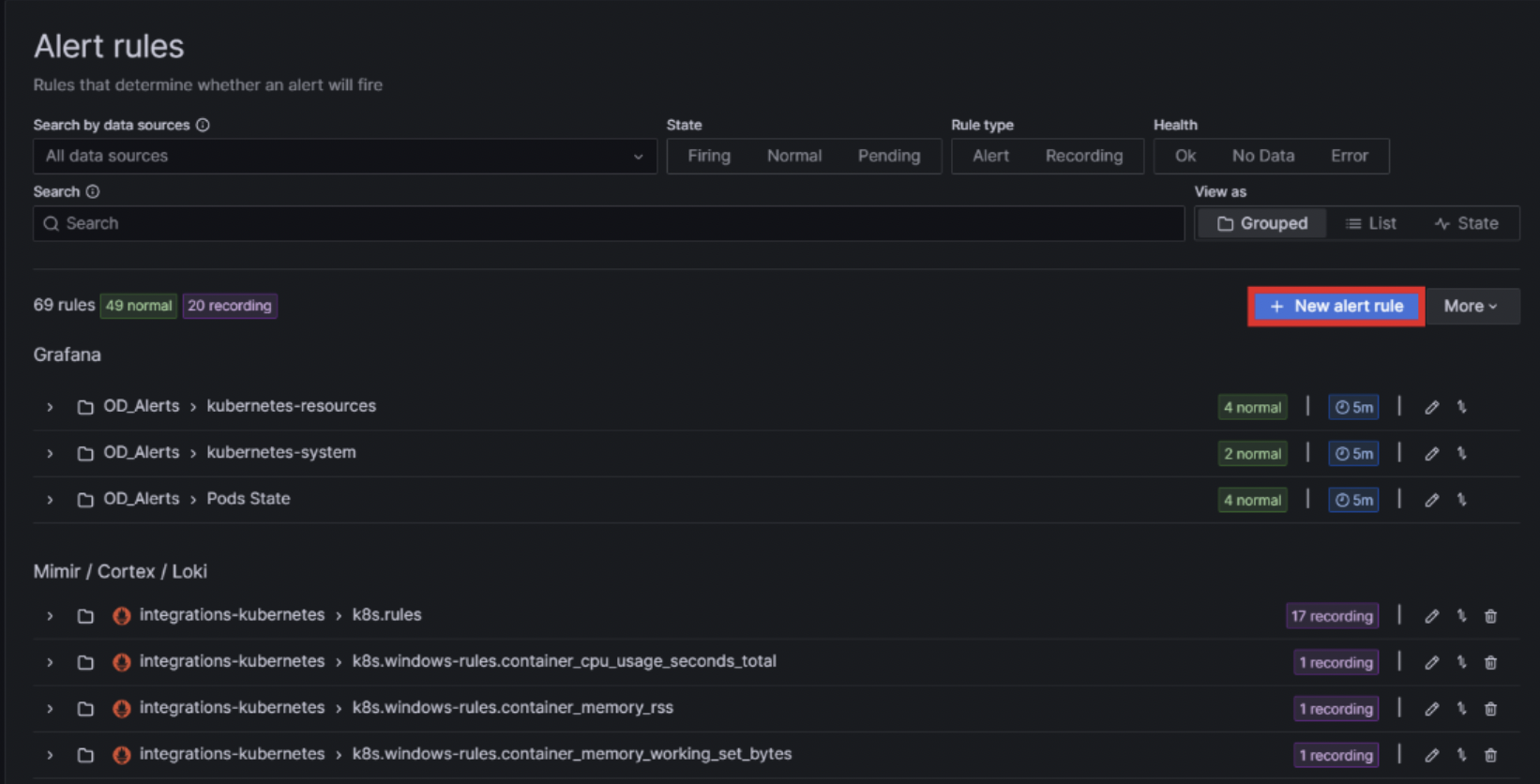Image resolution: width=1540 pixels, height=784 pixels.
Task: Expand the integrations-kubernetes k8s.rules group
Action: click(x=50, y=616)
